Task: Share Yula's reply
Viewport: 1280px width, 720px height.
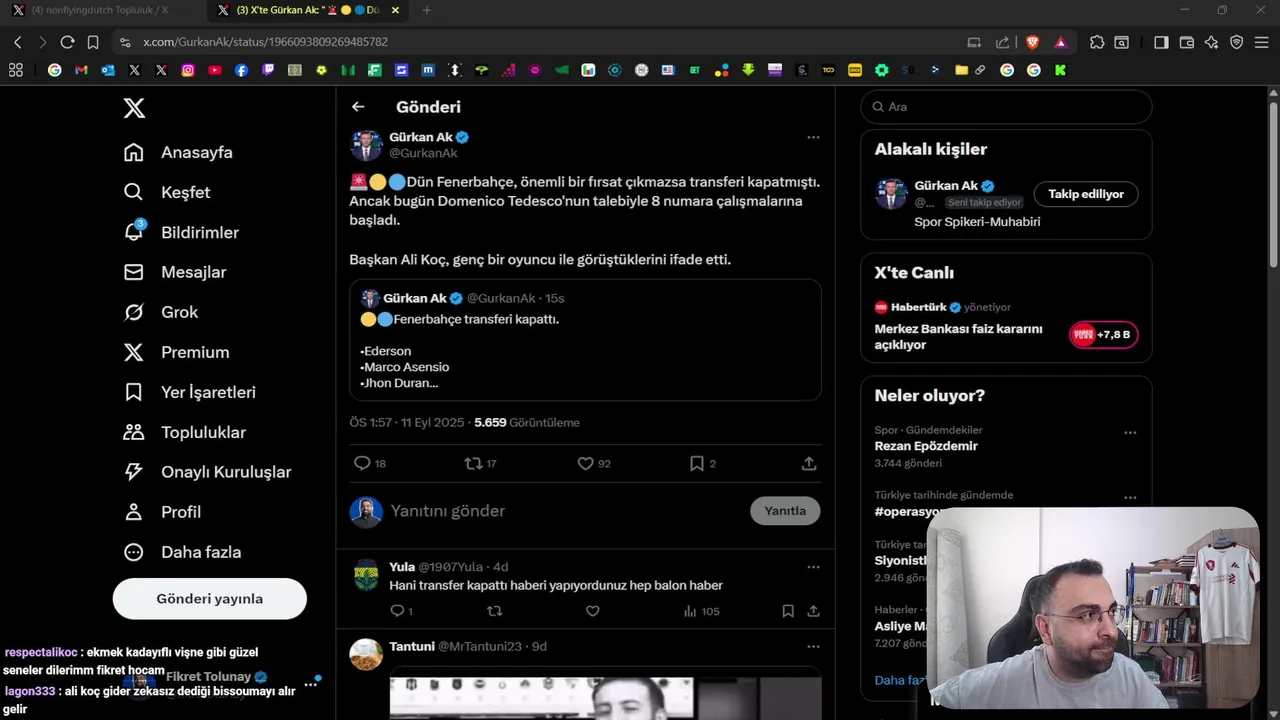Action: point(813,611)
